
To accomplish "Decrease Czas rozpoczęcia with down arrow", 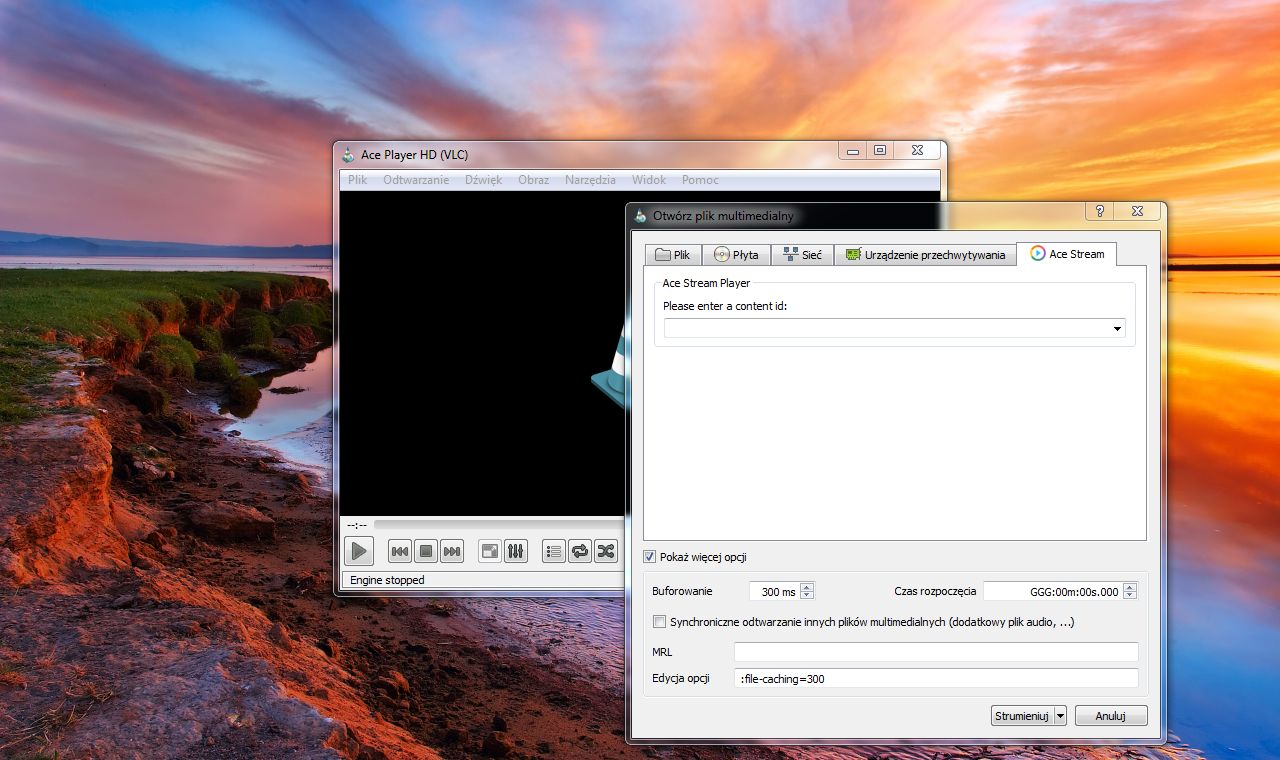I will pos(1130,595).
